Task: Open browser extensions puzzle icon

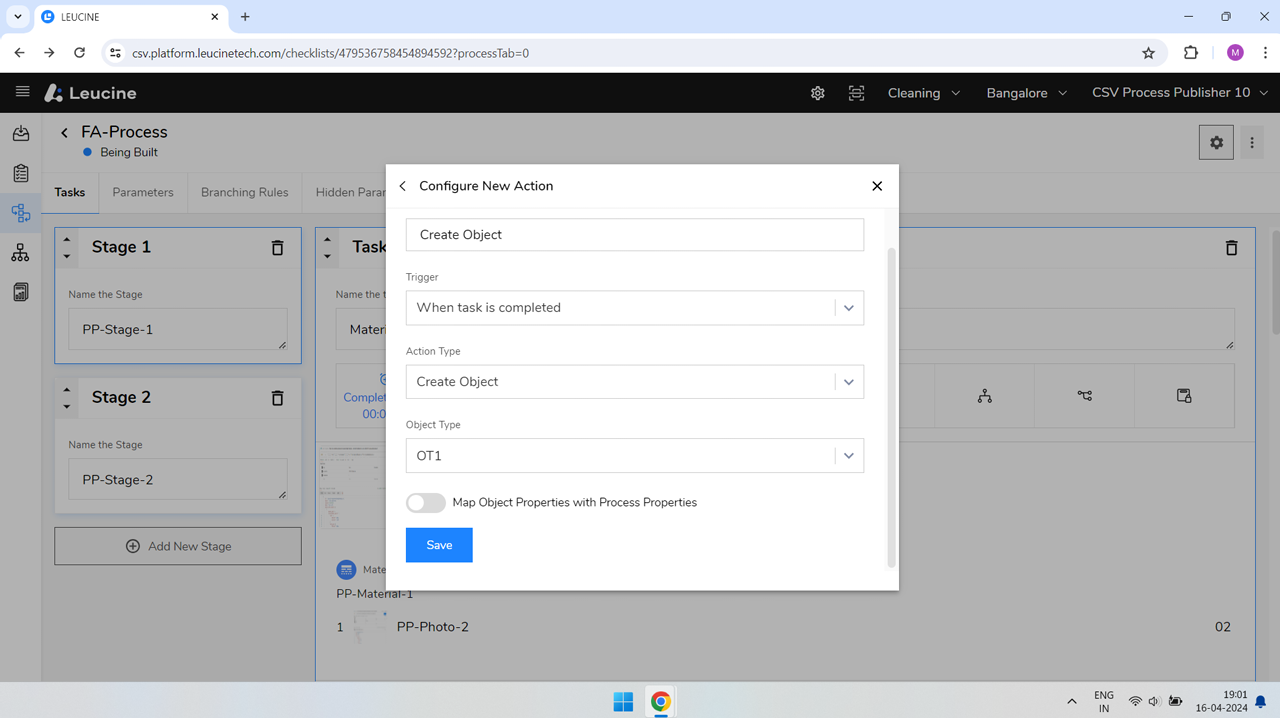Action: point(1190,53)
